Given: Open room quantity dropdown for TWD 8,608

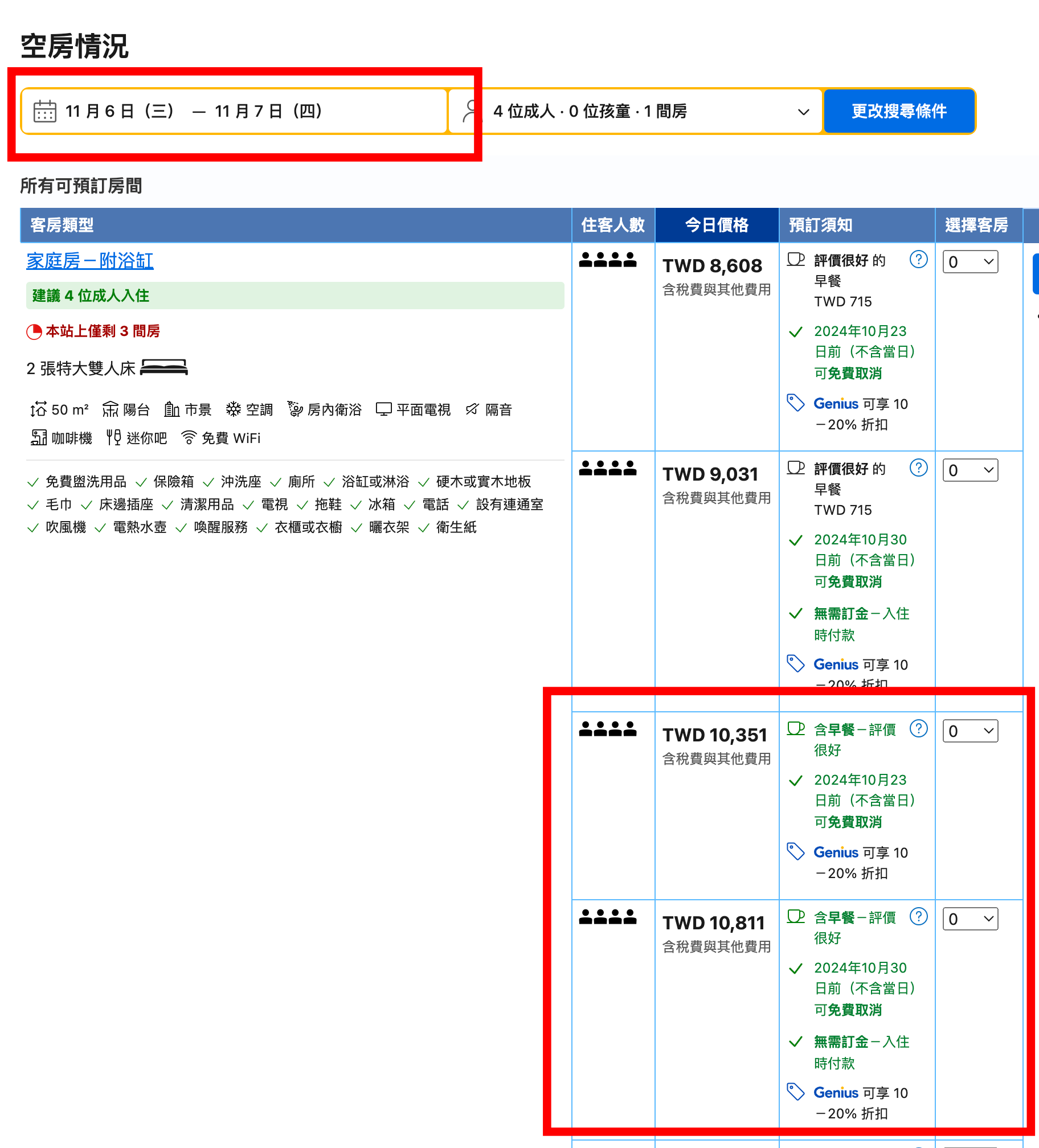Looking at the screenshot, I should (970, 262).
